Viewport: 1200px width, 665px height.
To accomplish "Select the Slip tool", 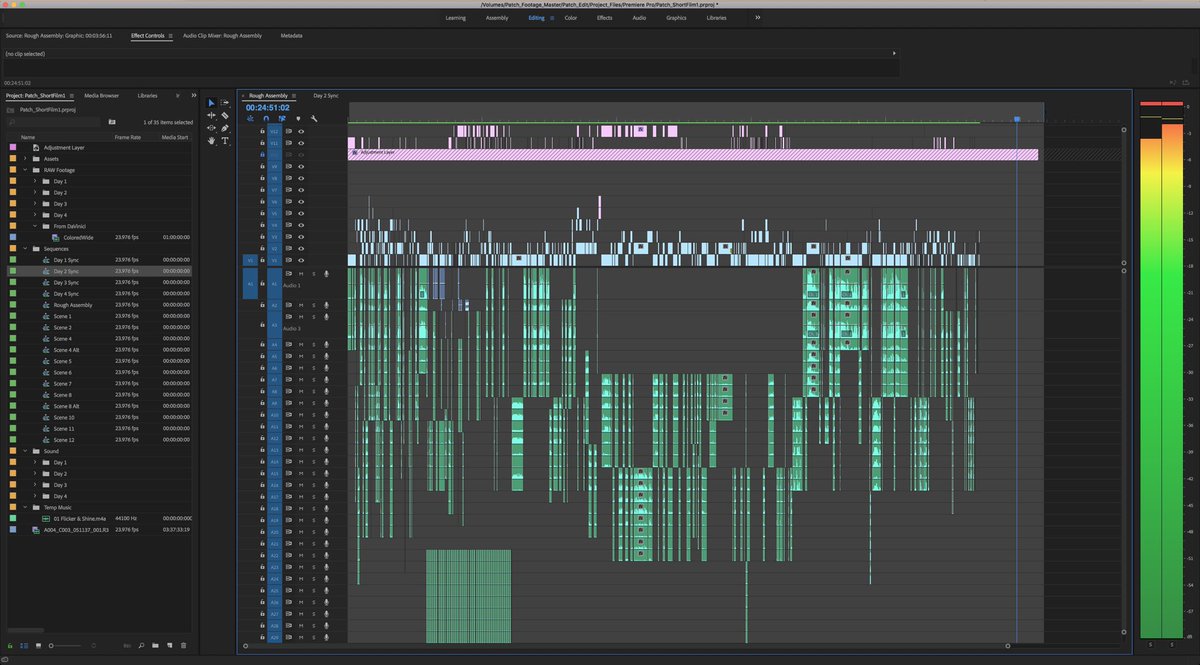I will click(211, 128).
